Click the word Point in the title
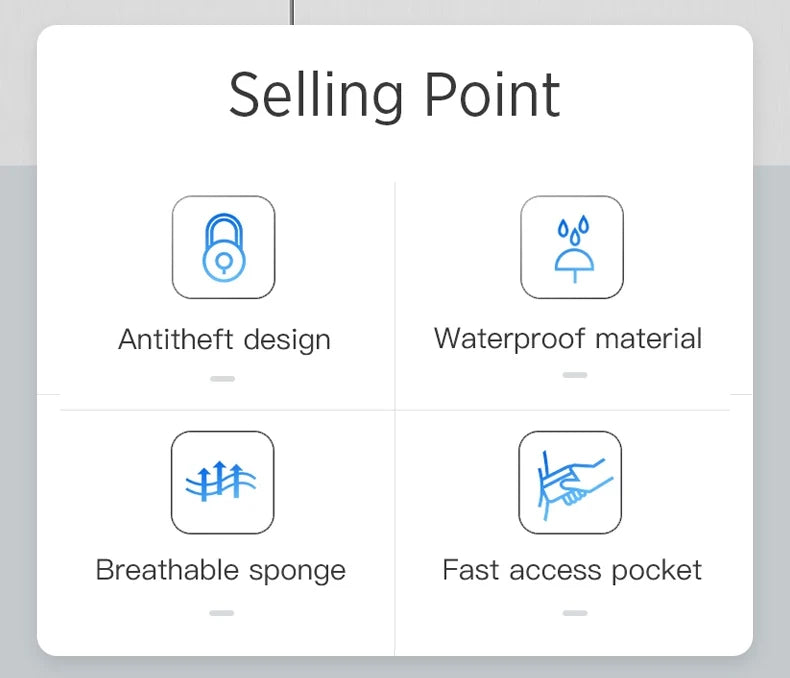Screen dimensions: 790x678 [x=493, y=94]
